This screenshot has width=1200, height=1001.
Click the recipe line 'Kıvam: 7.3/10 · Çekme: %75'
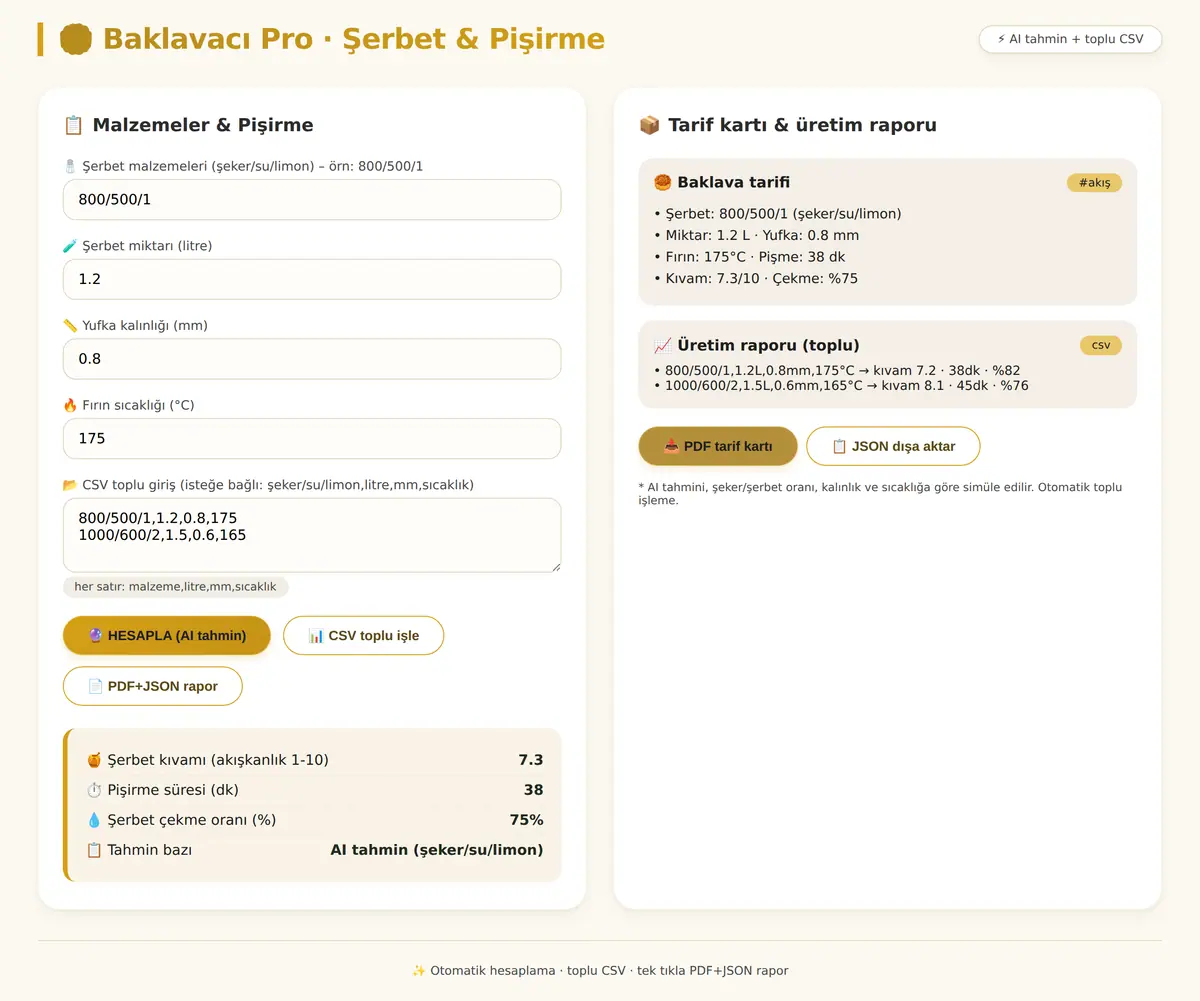755,278
